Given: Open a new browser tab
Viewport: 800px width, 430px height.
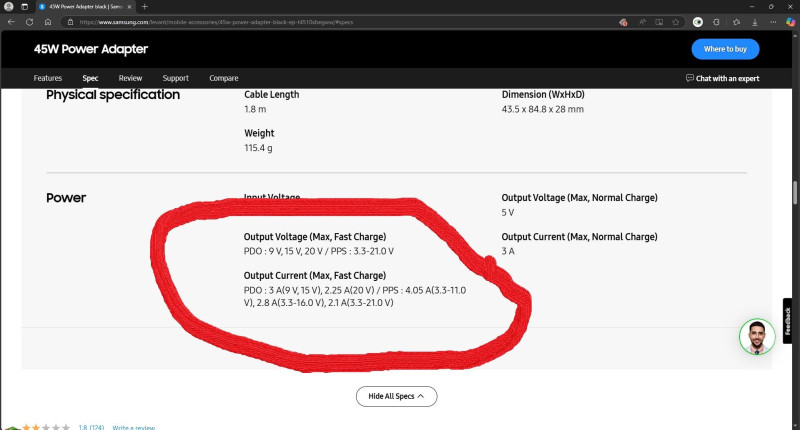Looking at the screenshot, I should point(145,7).
